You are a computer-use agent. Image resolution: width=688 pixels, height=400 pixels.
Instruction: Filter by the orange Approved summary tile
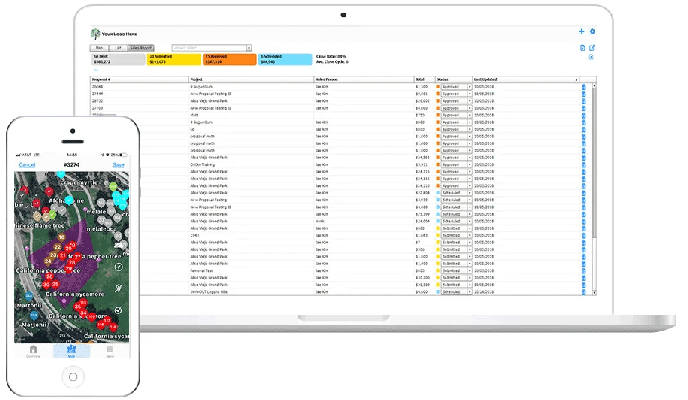pyautogui.click(x=229, y=59)
